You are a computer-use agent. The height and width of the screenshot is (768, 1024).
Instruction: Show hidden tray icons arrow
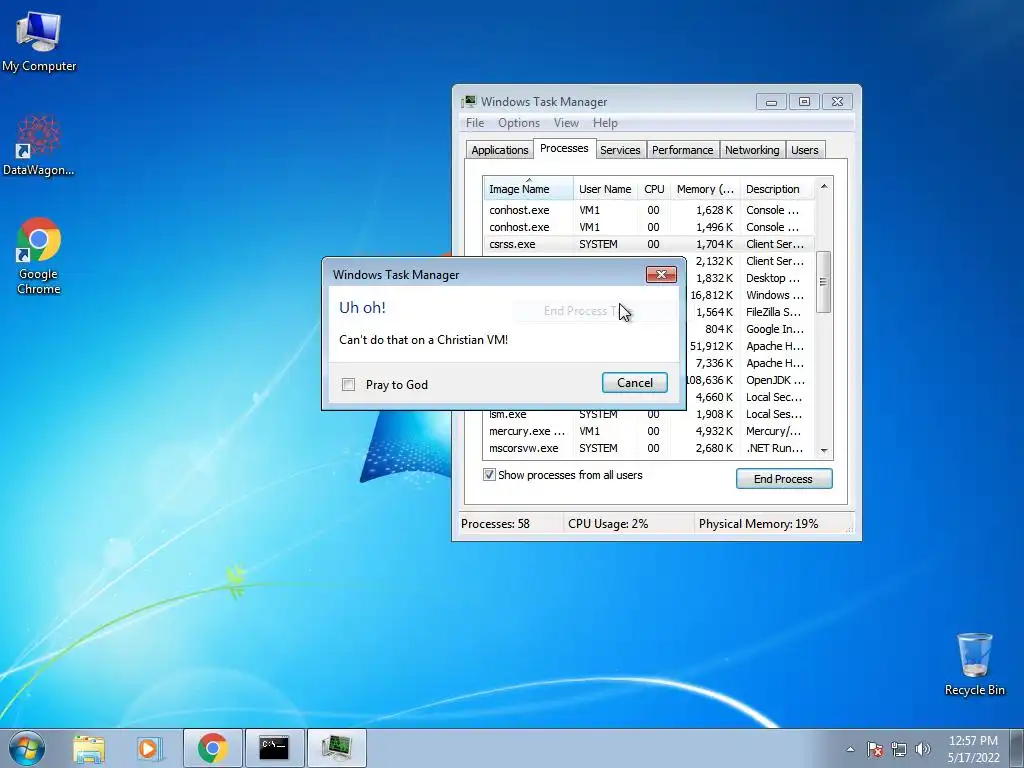(850, 749)
